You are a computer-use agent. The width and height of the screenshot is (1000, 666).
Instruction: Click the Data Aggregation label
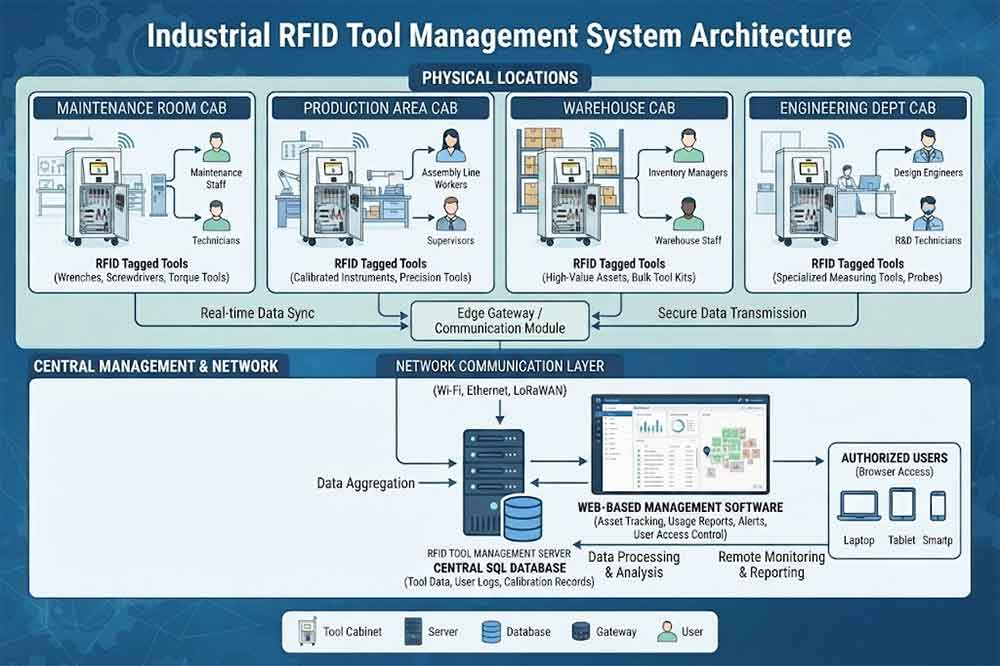point(366,483)
